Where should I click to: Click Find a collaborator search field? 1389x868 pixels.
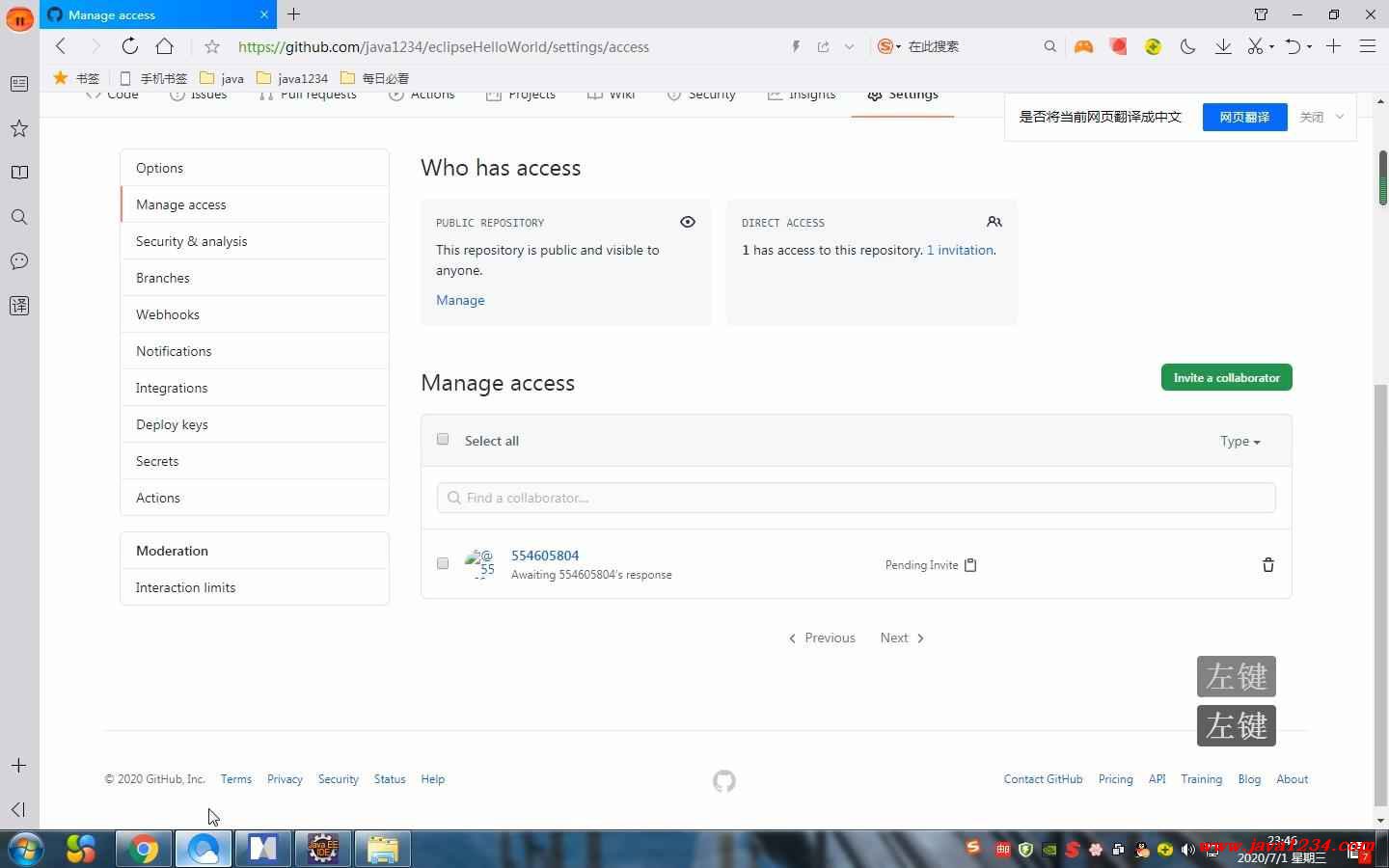click(857, 498)
